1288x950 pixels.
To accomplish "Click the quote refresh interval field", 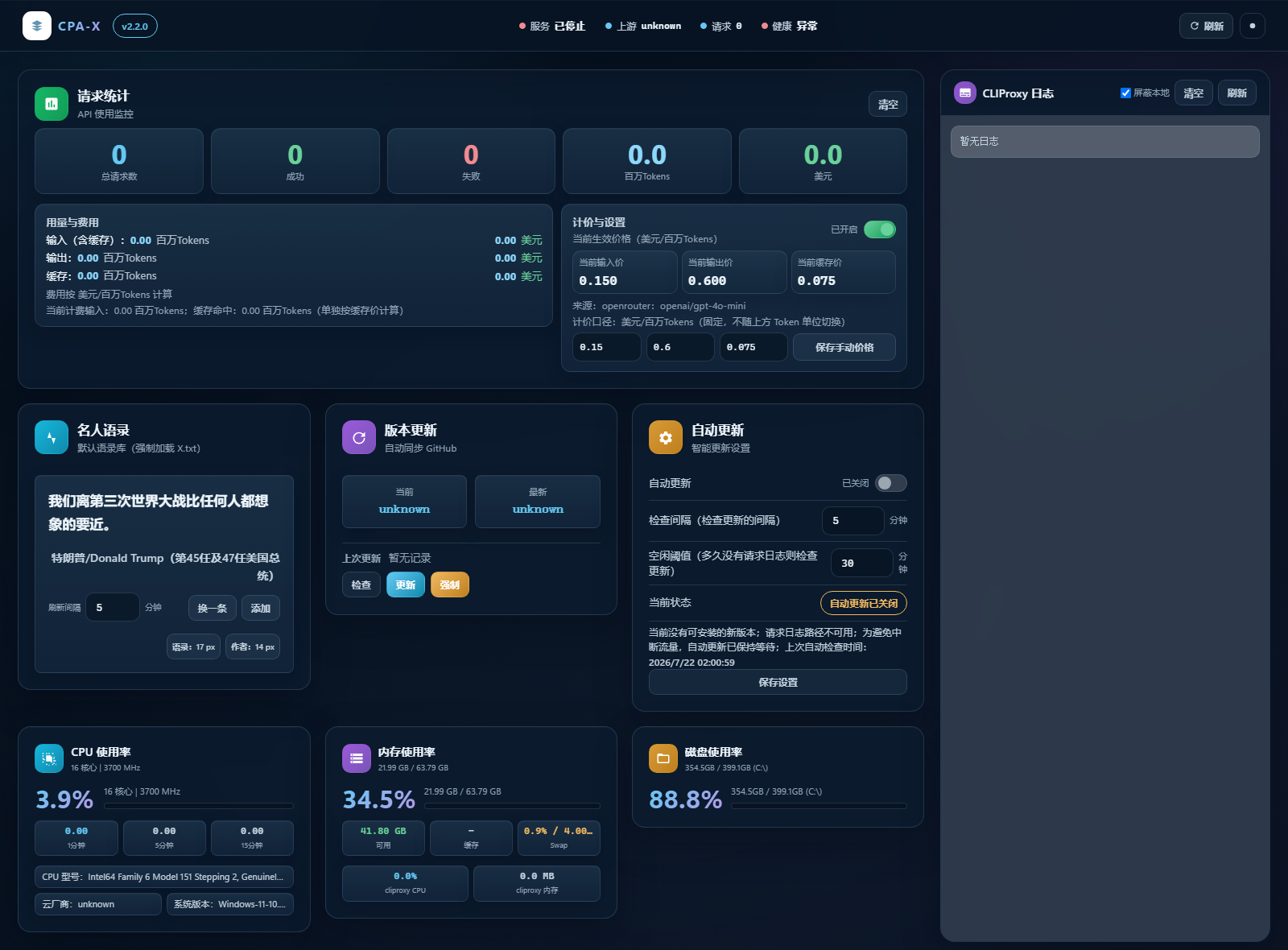I will tap(113, 607).
